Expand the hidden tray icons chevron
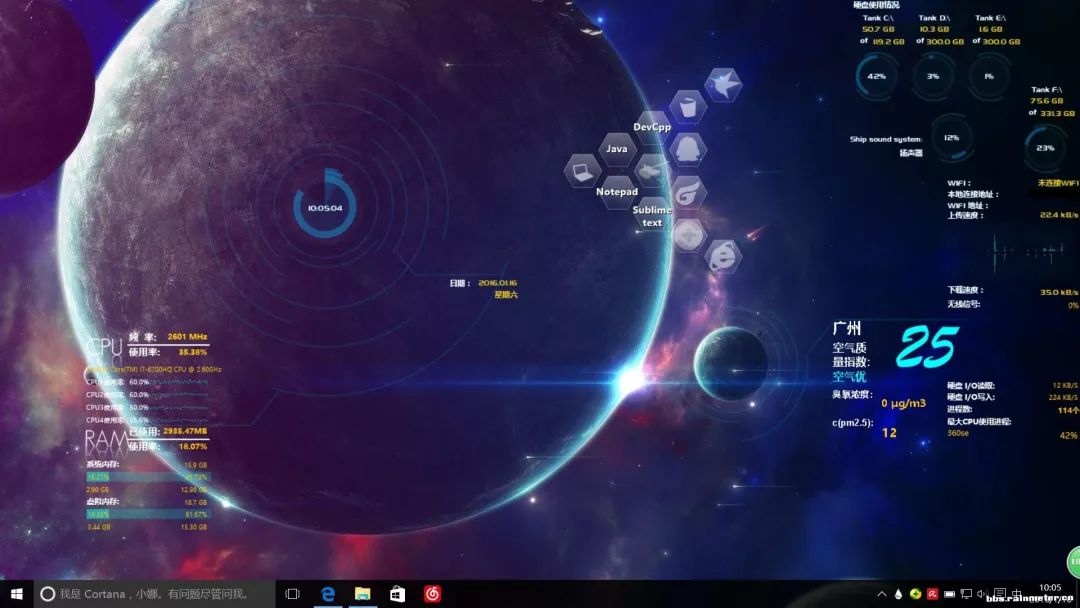 882,594
